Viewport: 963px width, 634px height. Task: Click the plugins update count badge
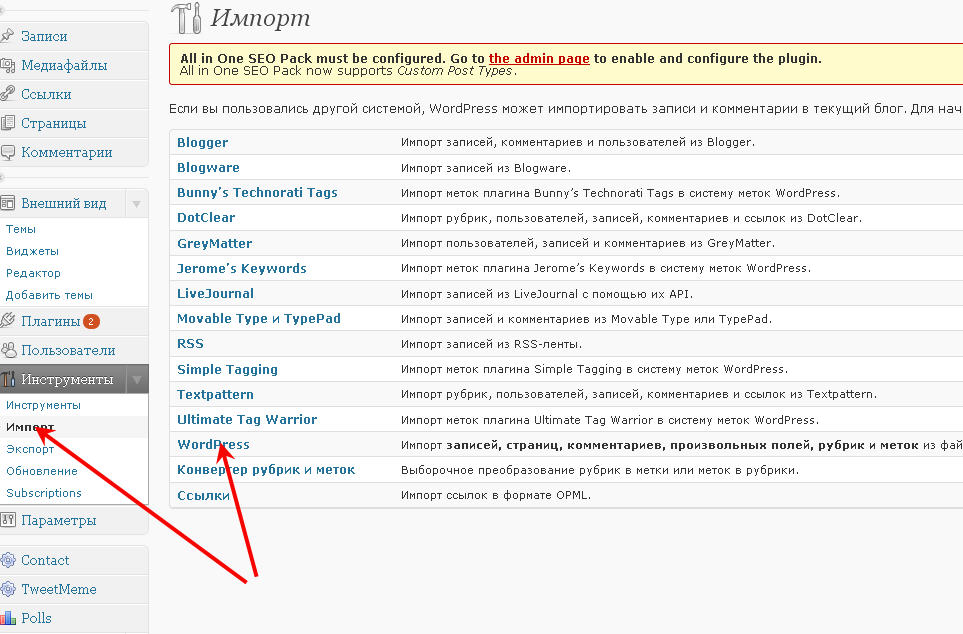click(91, 321)
